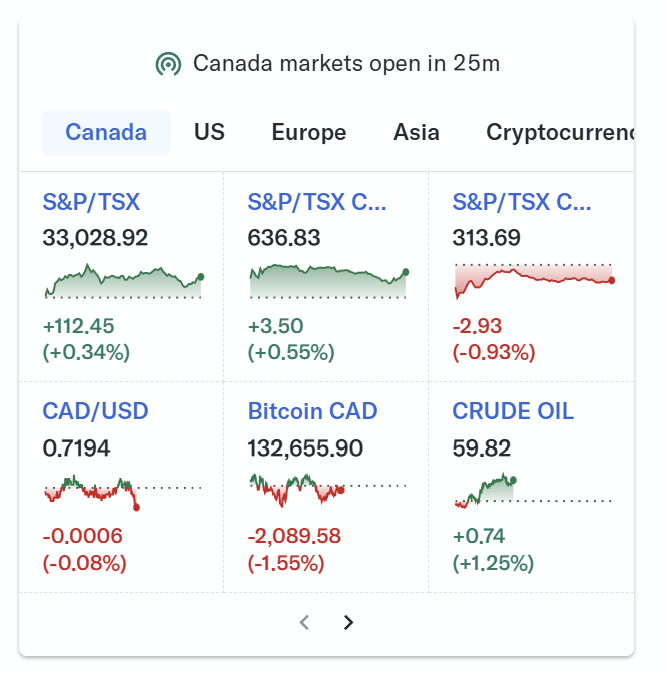The width and height of the screenshot is (668, 673).
Task: Go to previous page of market tiles
Action: (x=304, y=622)
